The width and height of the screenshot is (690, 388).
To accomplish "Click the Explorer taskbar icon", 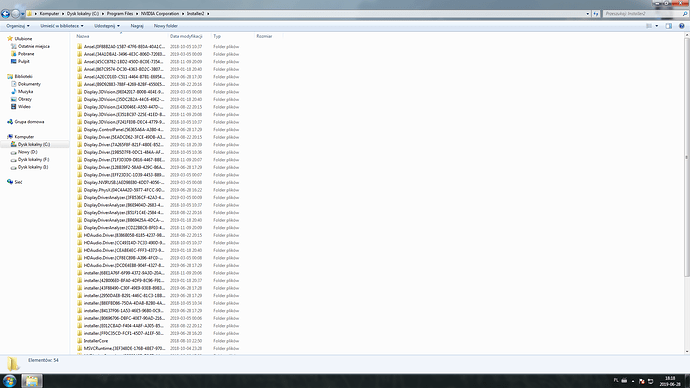I will [x=31, y=381].
